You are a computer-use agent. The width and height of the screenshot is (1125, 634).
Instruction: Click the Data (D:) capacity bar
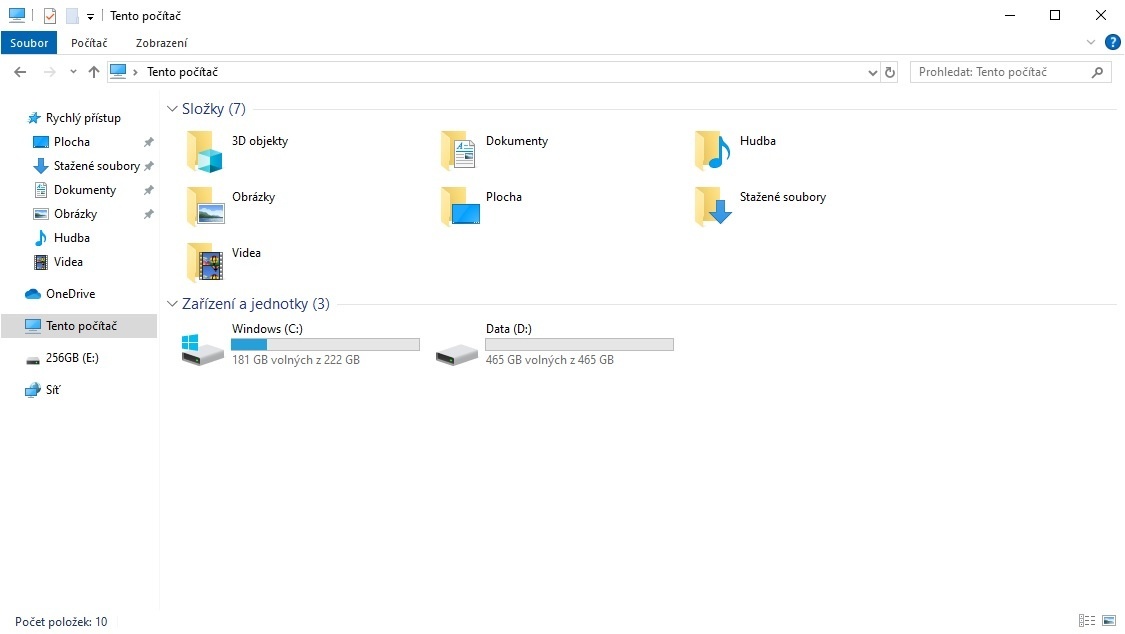click(x=579, y=344)
